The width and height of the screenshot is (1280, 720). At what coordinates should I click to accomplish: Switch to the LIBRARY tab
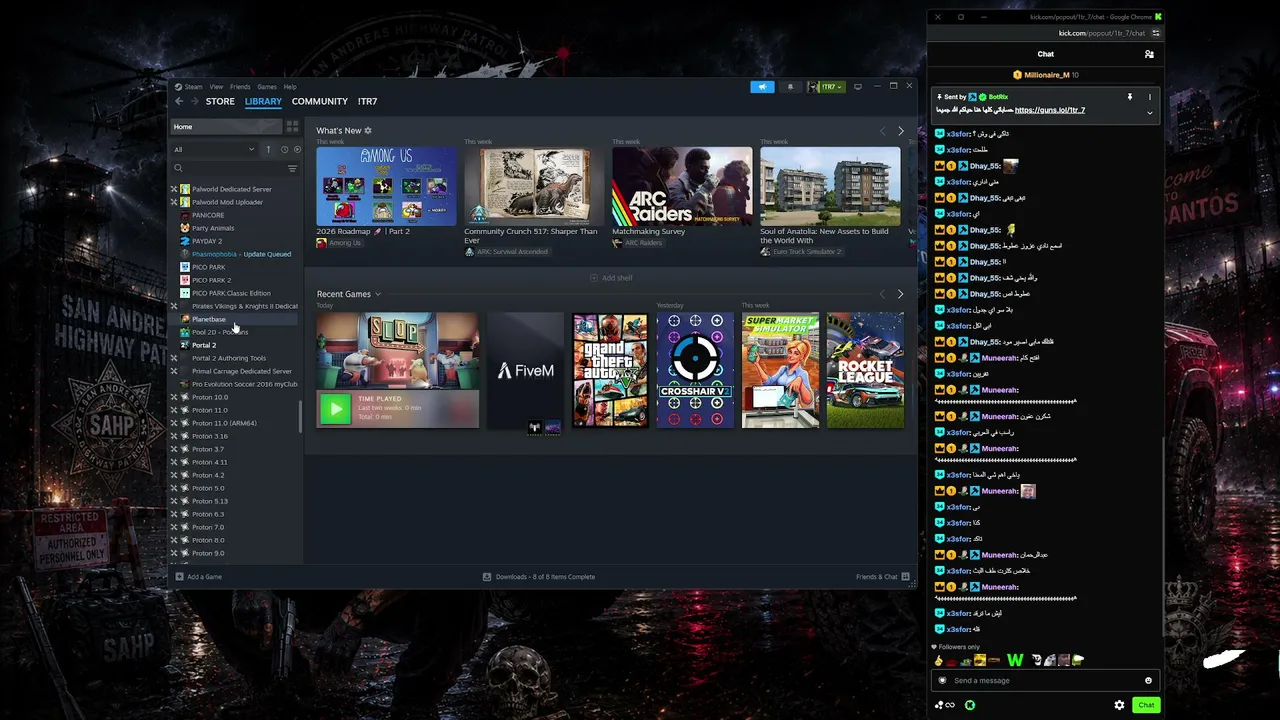pos(263,101)
